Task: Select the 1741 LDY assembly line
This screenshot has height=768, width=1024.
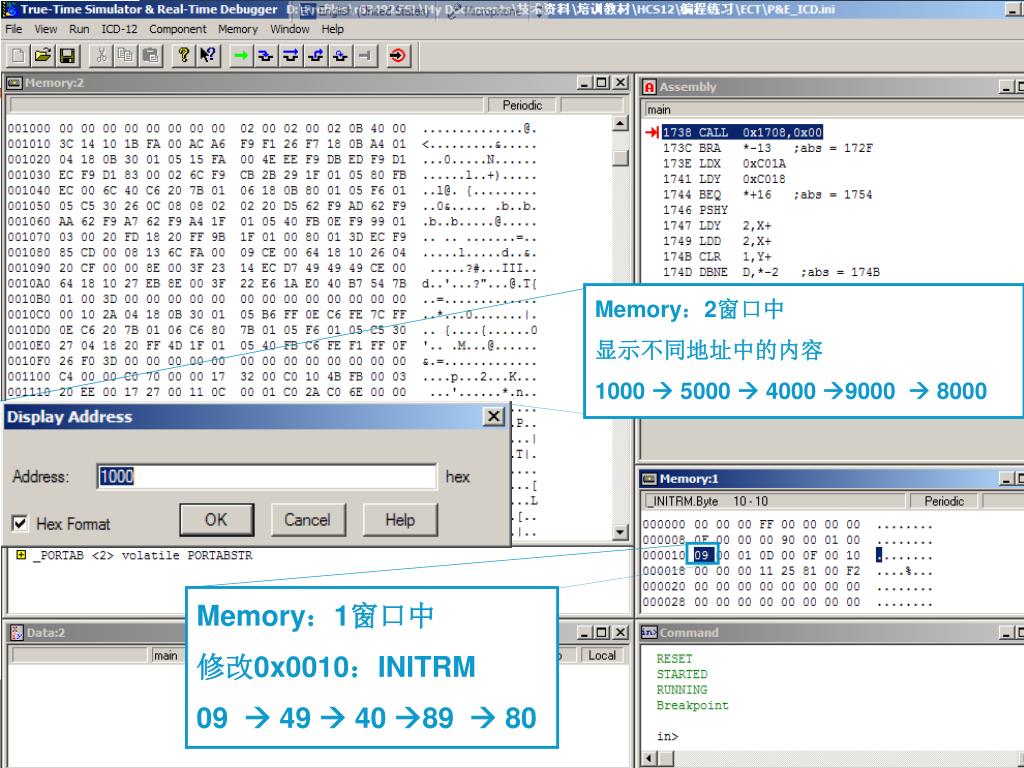Action: [724, 179]
